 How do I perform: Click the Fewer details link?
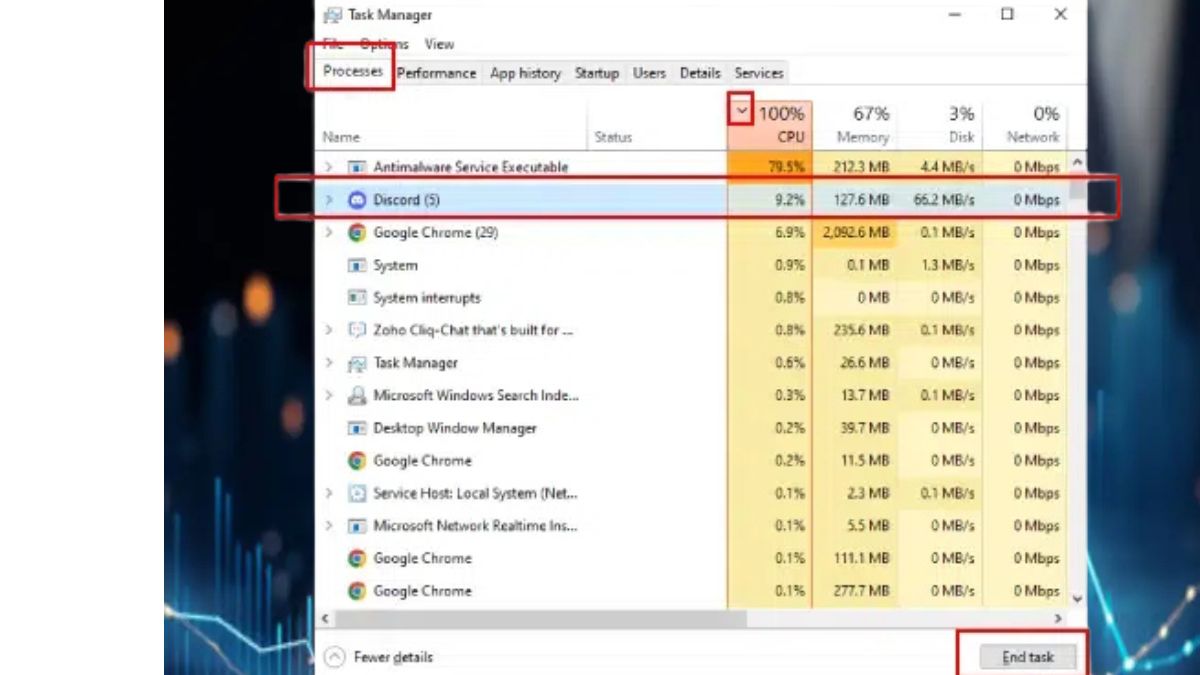[393, 657]
